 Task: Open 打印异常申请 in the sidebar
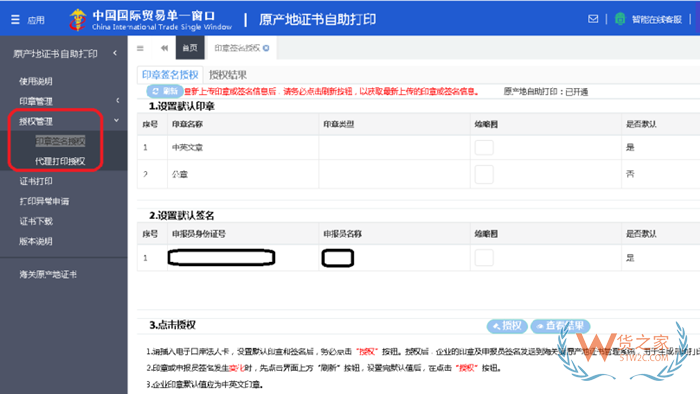pos(44,201)
